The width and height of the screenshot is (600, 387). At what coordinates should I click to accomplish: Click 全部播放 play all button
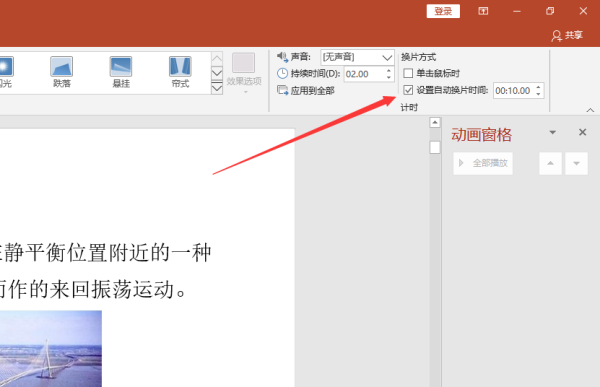pos(483,163)
